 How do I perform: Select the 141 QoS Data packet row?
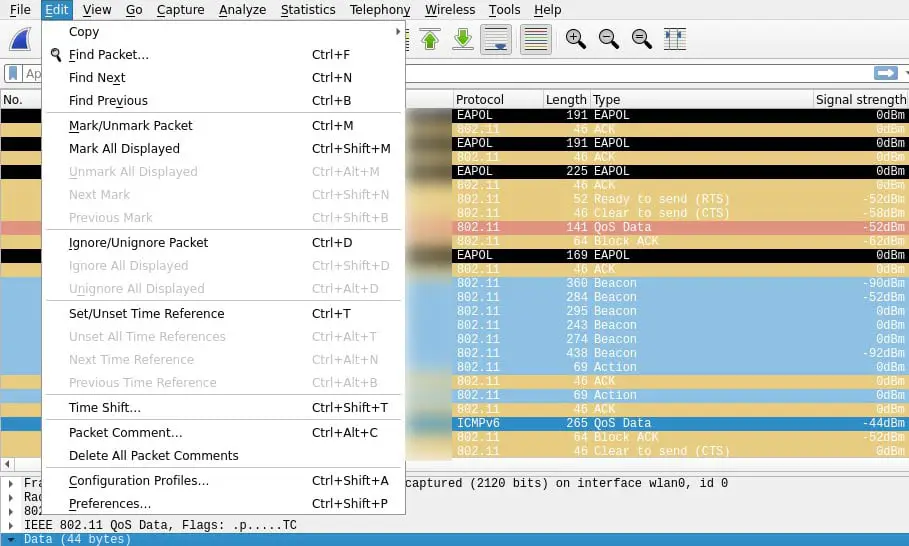click(680, 227)
